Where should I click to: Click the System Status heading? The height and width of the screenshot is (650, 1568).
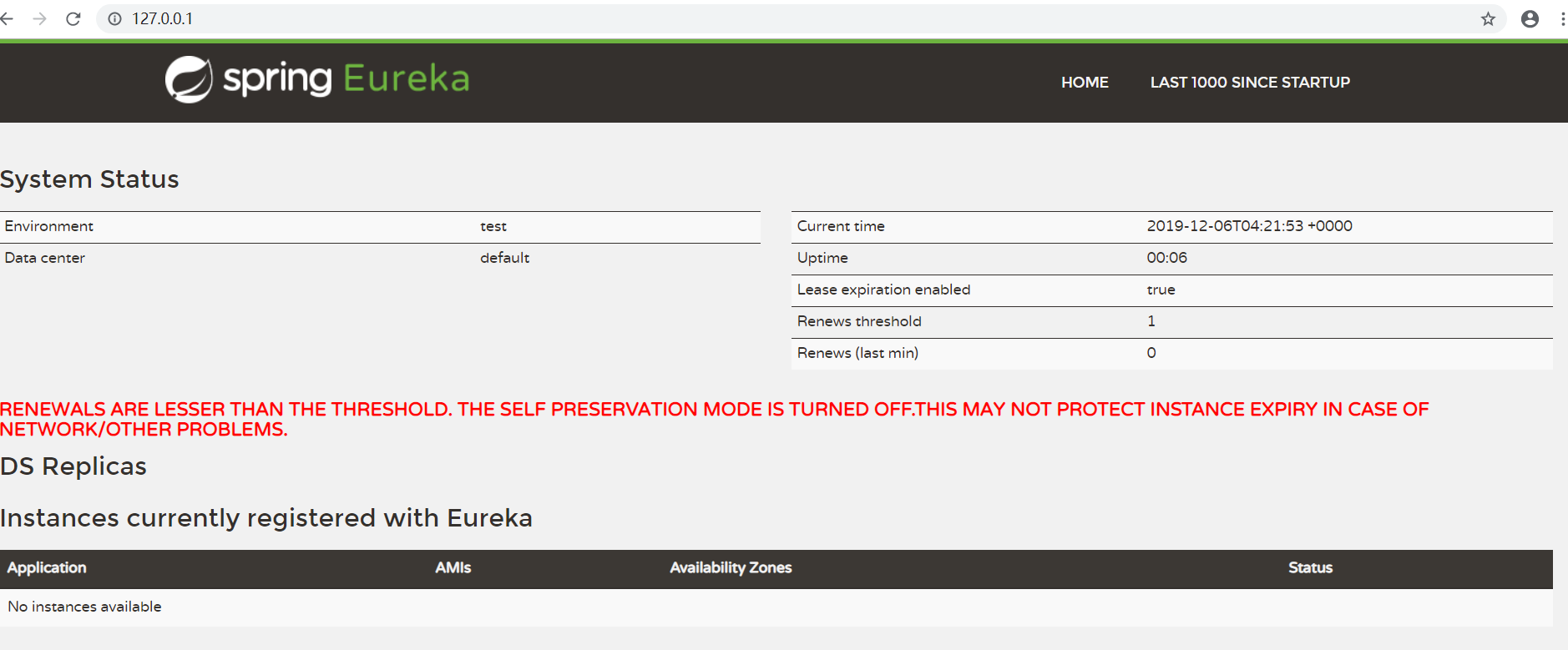89,179
